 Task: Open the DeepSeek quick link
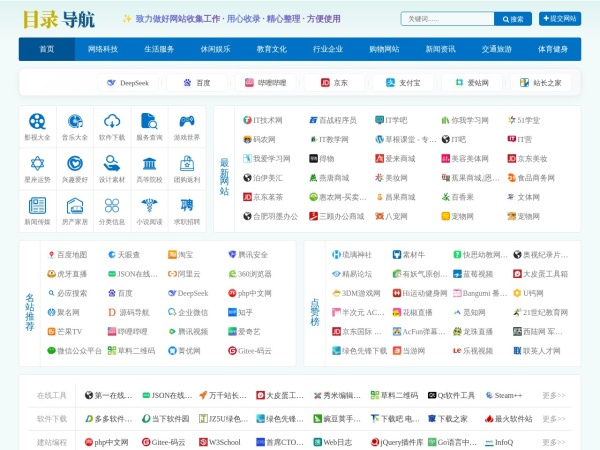click(127, 83)
